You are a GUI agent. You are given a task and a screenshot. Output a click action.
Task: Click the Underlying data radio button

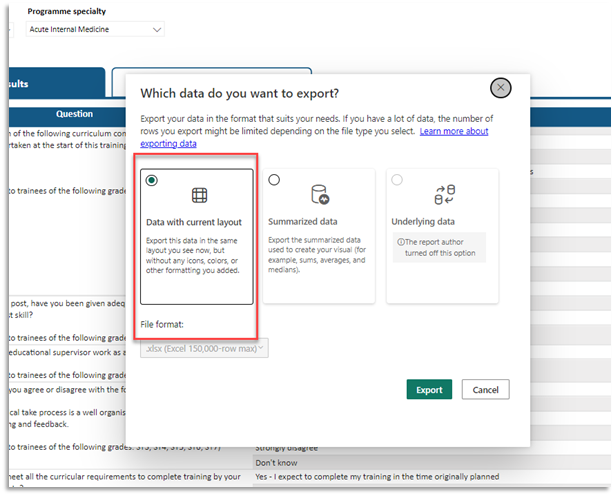click(x=397, y=180)
